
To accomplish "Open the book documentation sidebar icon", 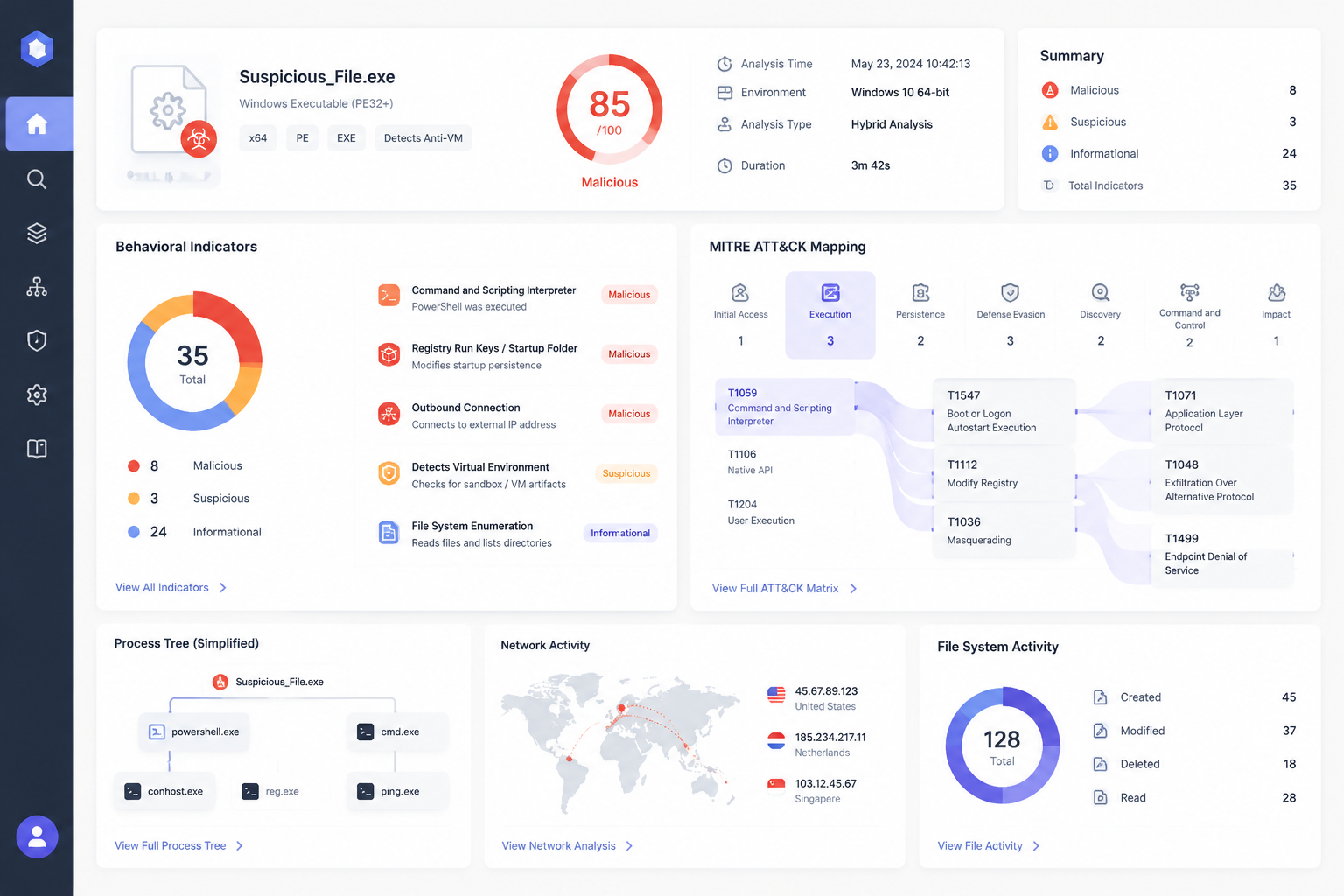I will 37,449.
